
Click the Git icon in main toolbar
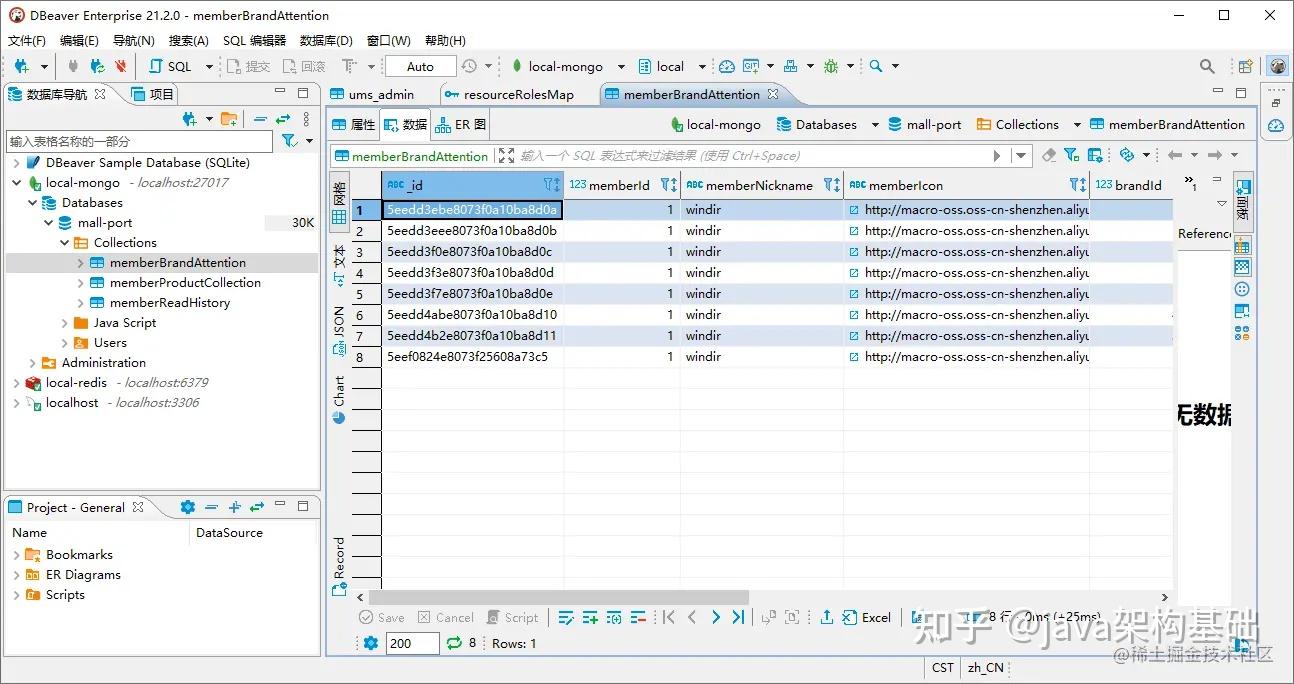pos(750,66)
